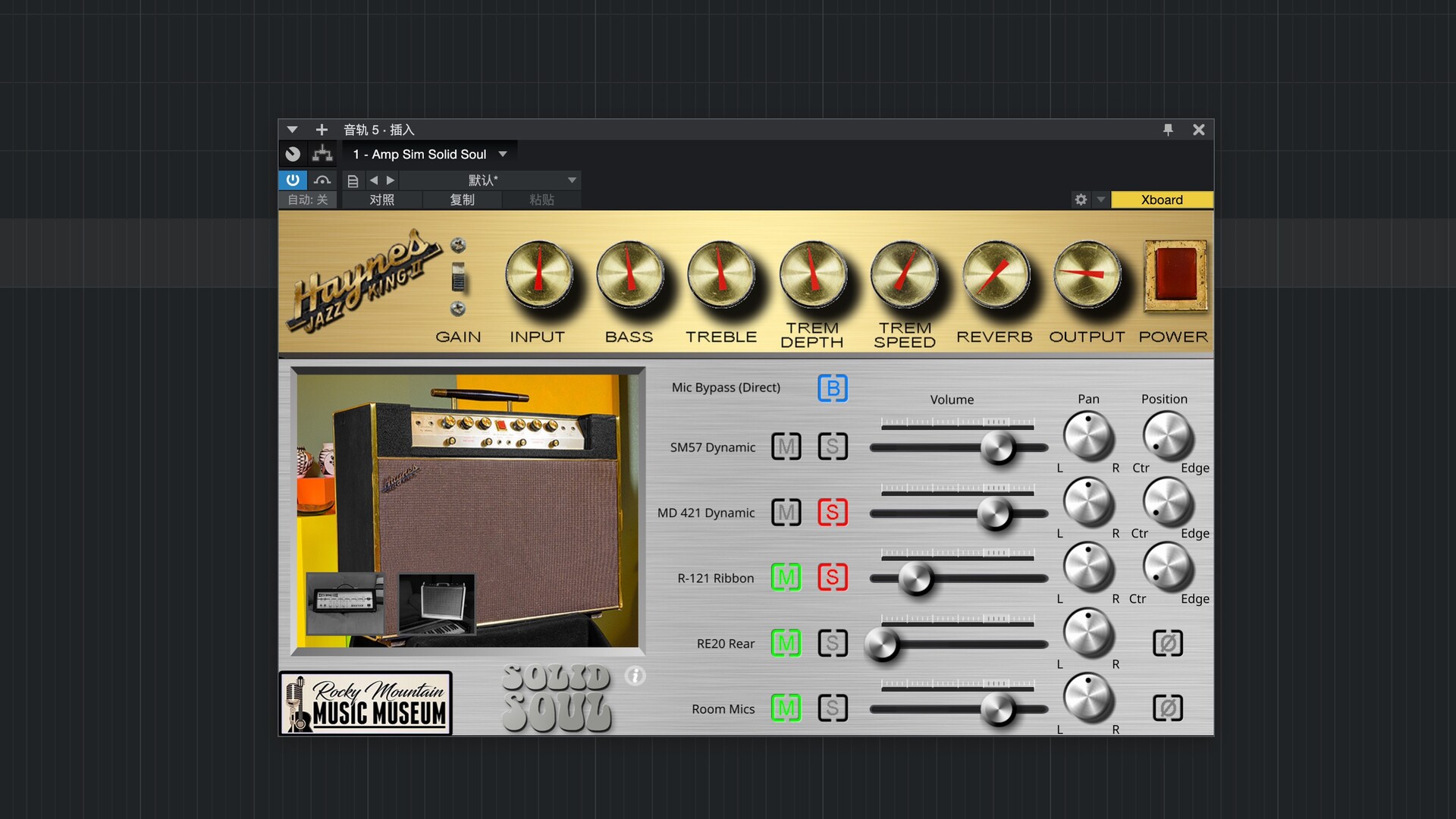Toggle the plugin power/activate button
Screen dimensions: 1456x819
coord(293,180)
